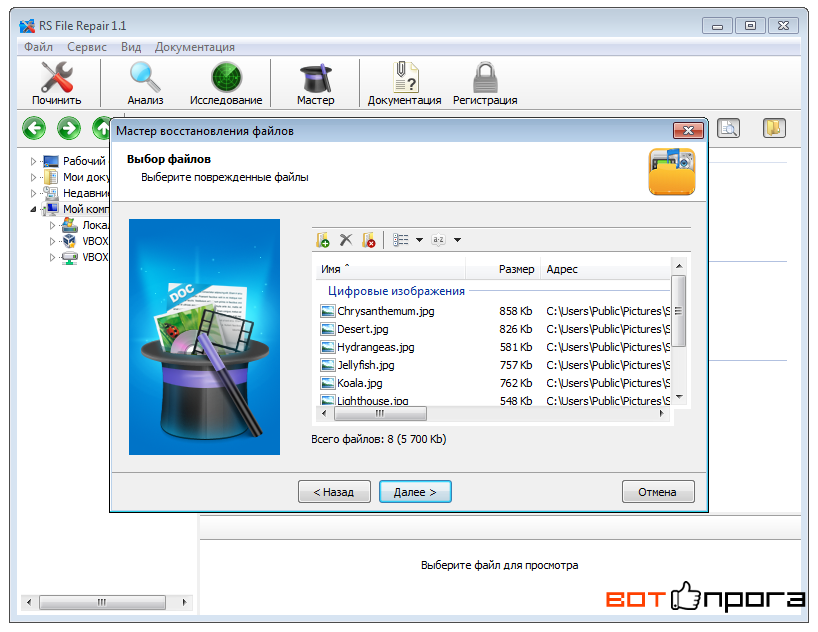This screenshot has height=632, width=818.
Task: Select the Lighthouse.jpg file name
Action: tap(372, 400)
